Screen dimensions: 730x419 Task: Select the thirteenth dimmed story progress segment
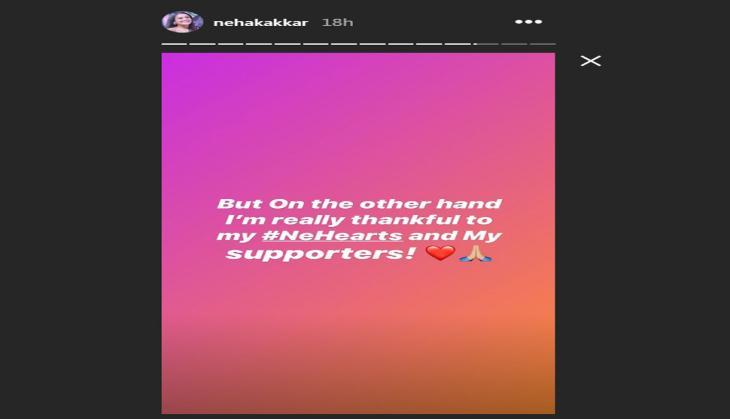point(514,44)
